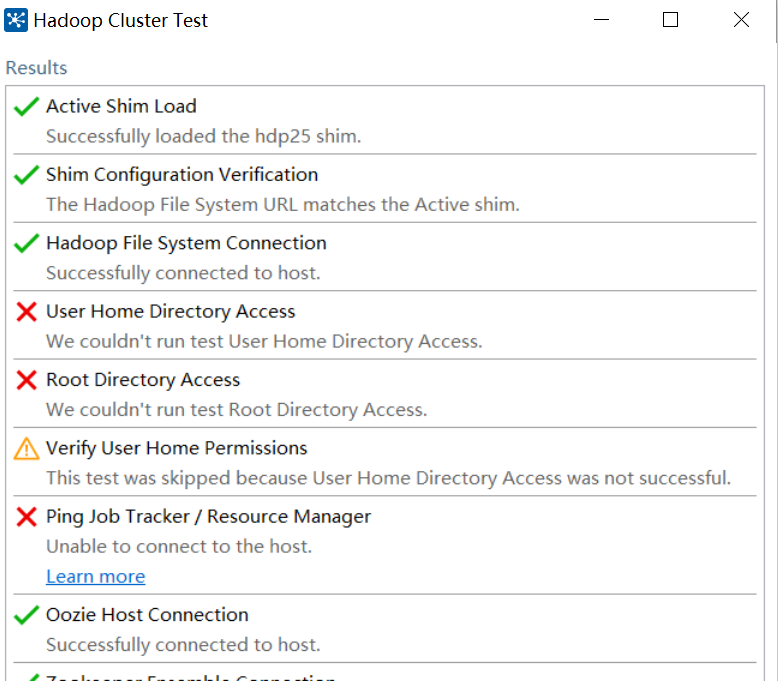Select the Oozie Host Connection heading

(147, 615)
